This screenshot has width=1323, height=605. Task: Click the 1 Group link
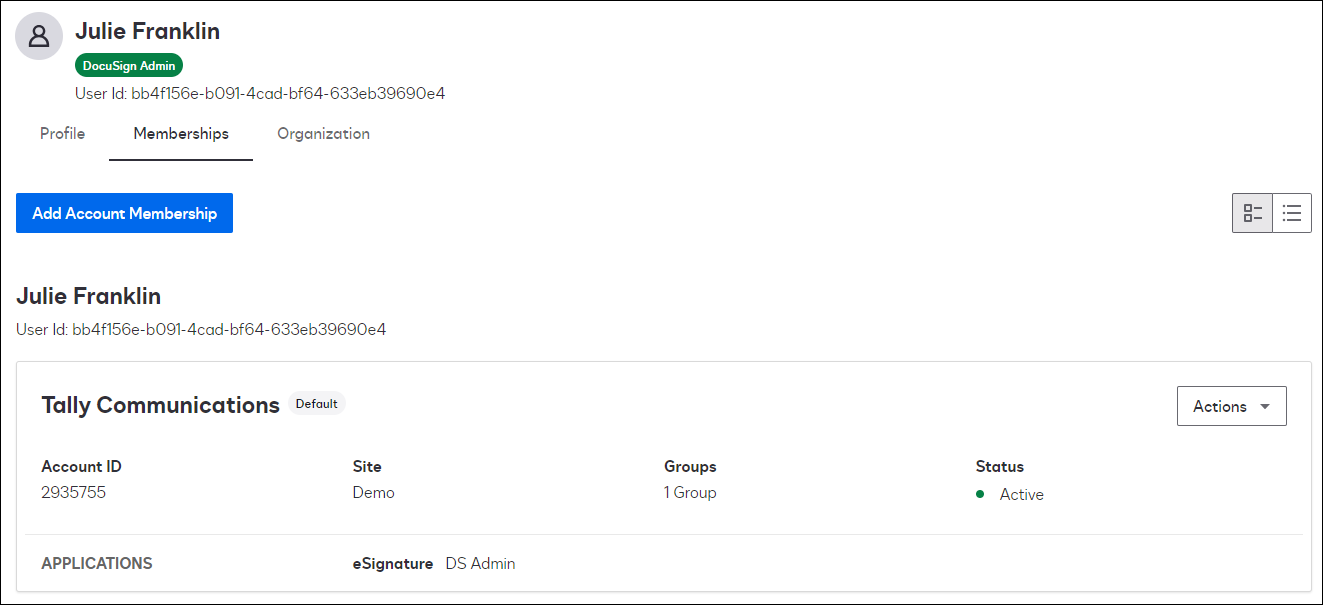690,492
